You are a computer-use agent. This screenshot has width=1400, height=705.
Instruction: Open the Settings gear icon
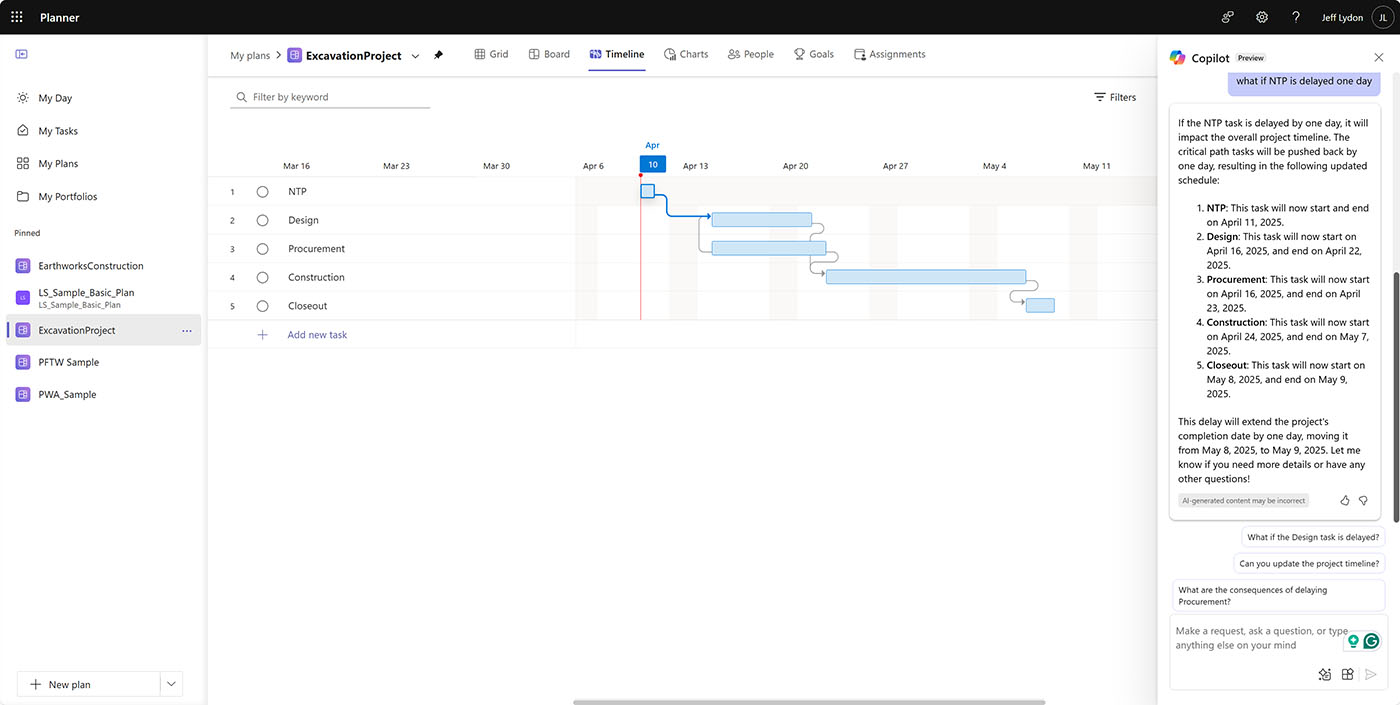(1262, 17)
